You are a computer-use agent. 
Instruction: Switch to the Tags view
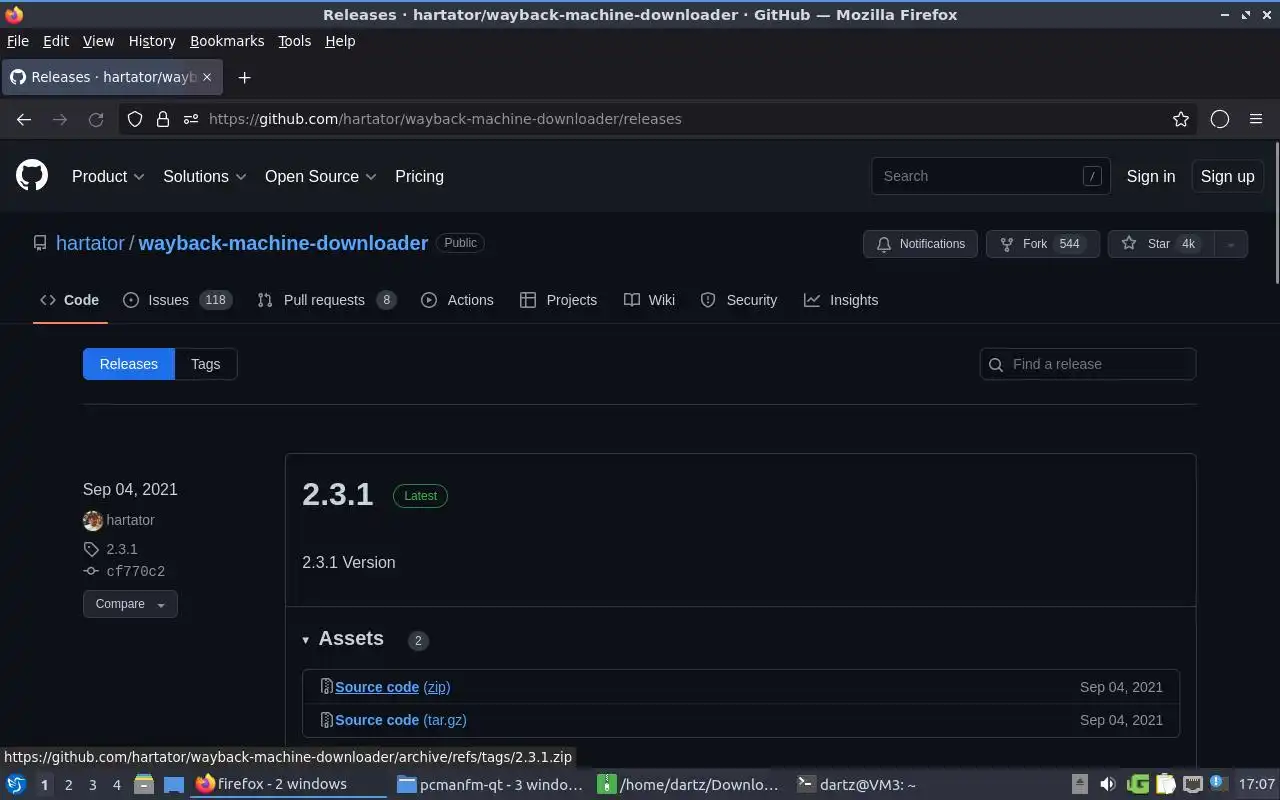pos(205,364)
